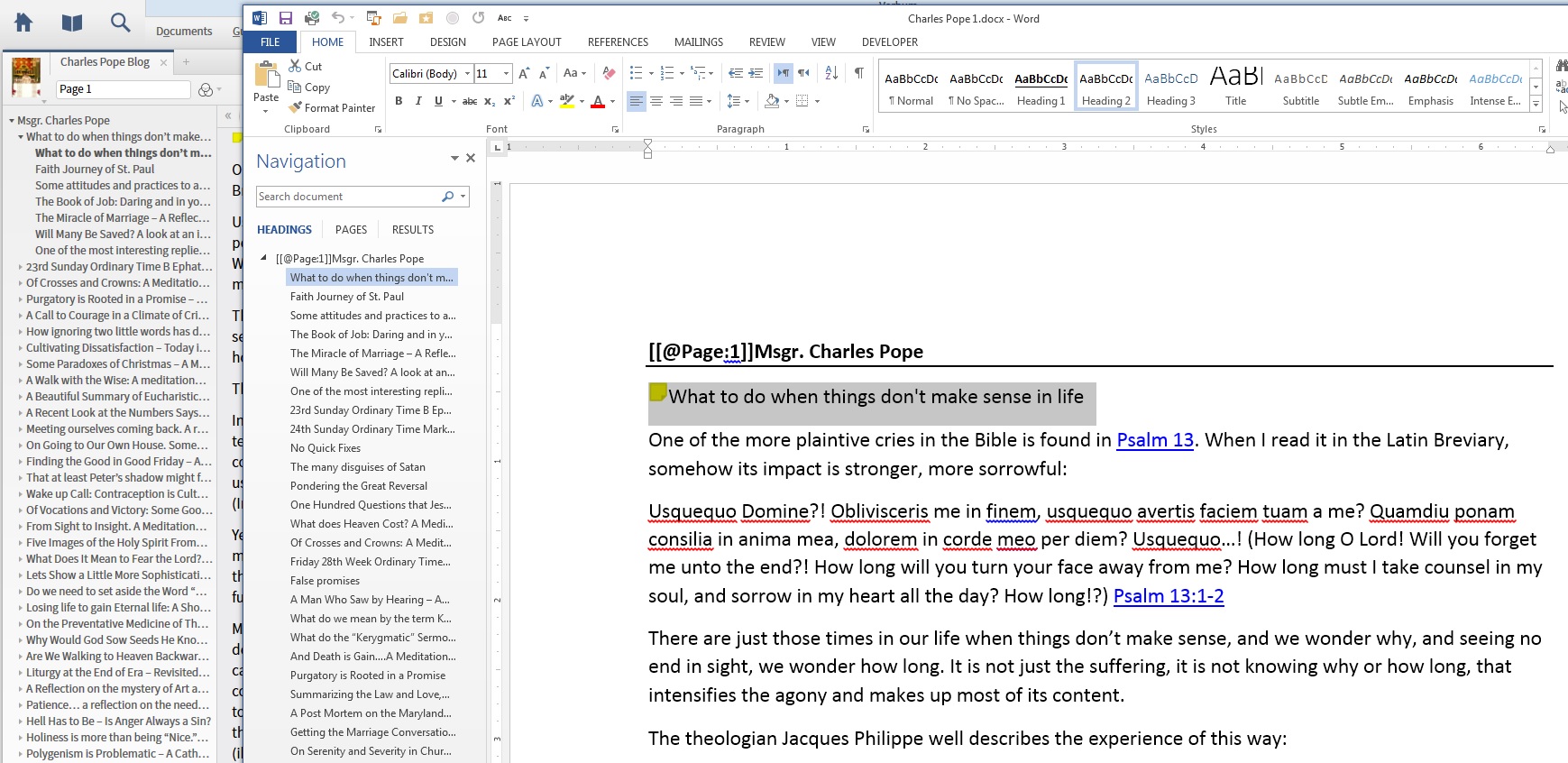Viewport: 1568px width, 763px height.
Task: Follow the Psalm 13 hyperlink
Action: (1155, 440)
